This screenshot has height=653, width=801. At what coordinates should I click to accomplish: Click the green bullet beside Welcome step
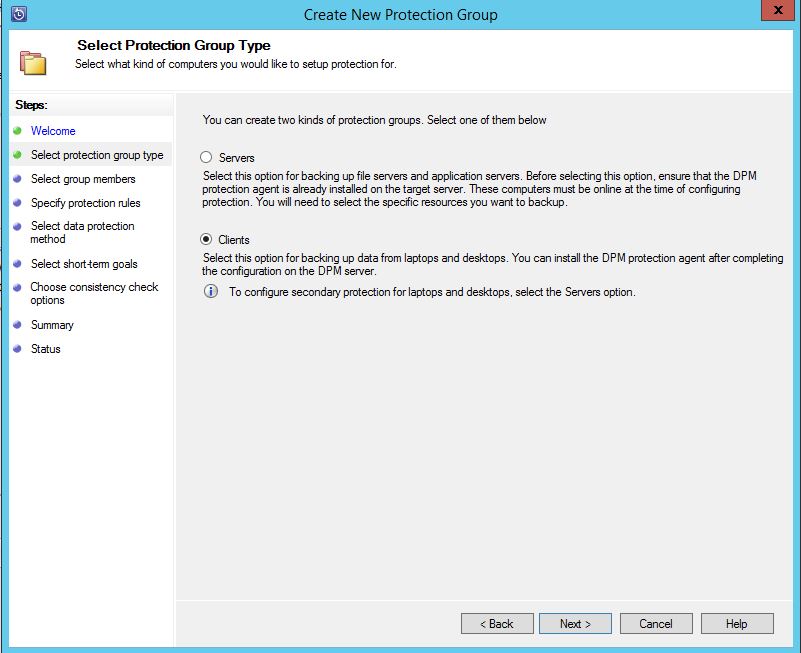tap(18, 131)
